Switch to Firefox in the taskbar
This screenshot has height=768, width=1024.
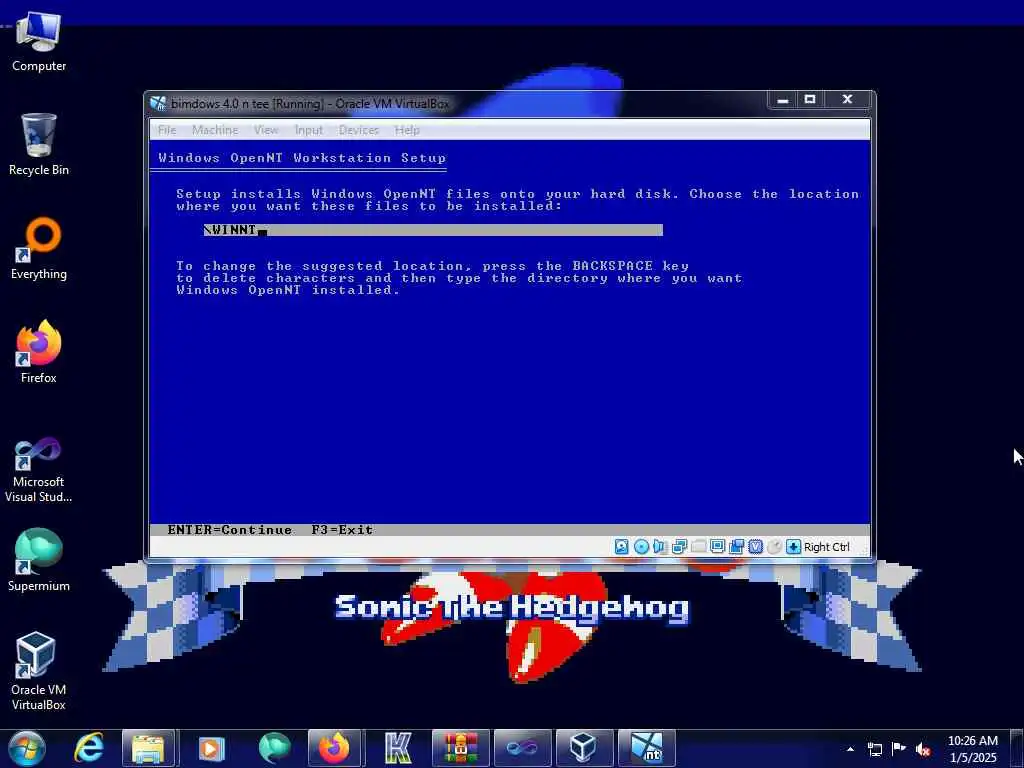(334, 748)
